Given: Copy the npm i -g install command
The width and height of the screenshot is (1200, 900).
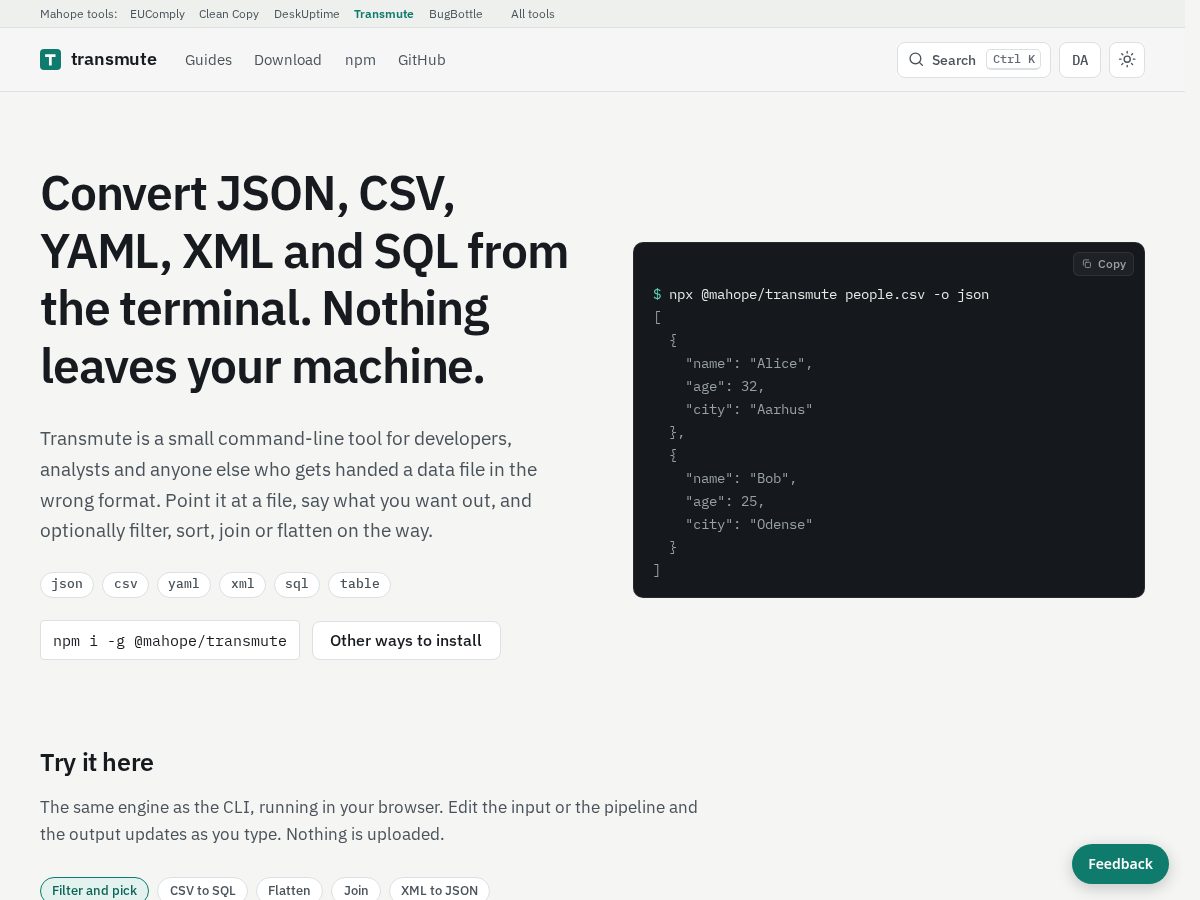Looking at the screenshot, I should (170, 640).
